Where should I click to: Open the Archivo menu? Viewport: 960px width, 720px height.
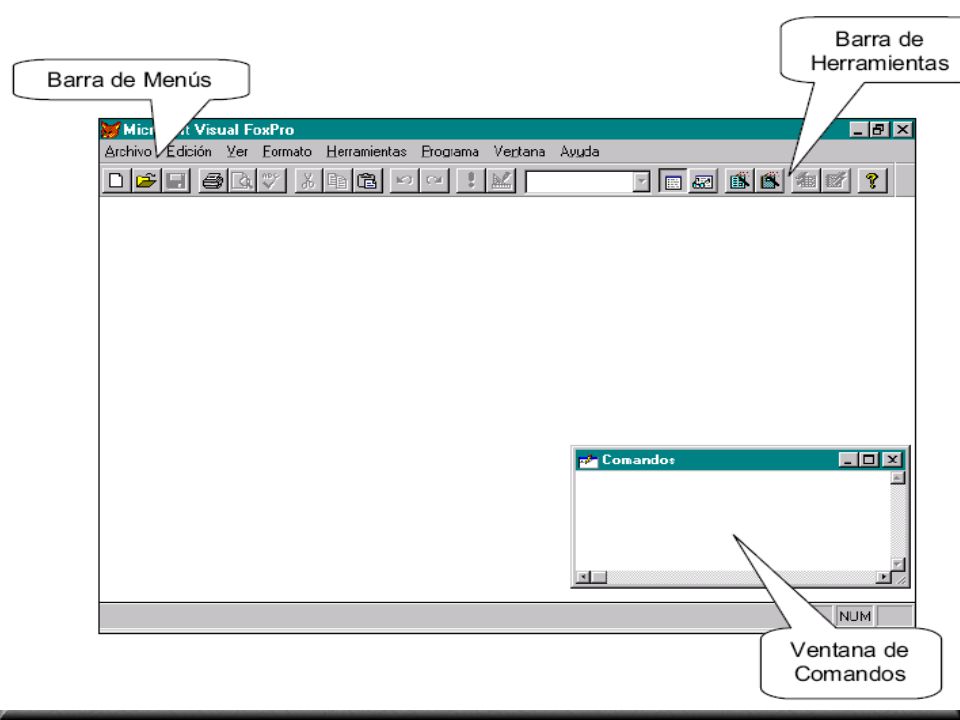coord(128,151)
